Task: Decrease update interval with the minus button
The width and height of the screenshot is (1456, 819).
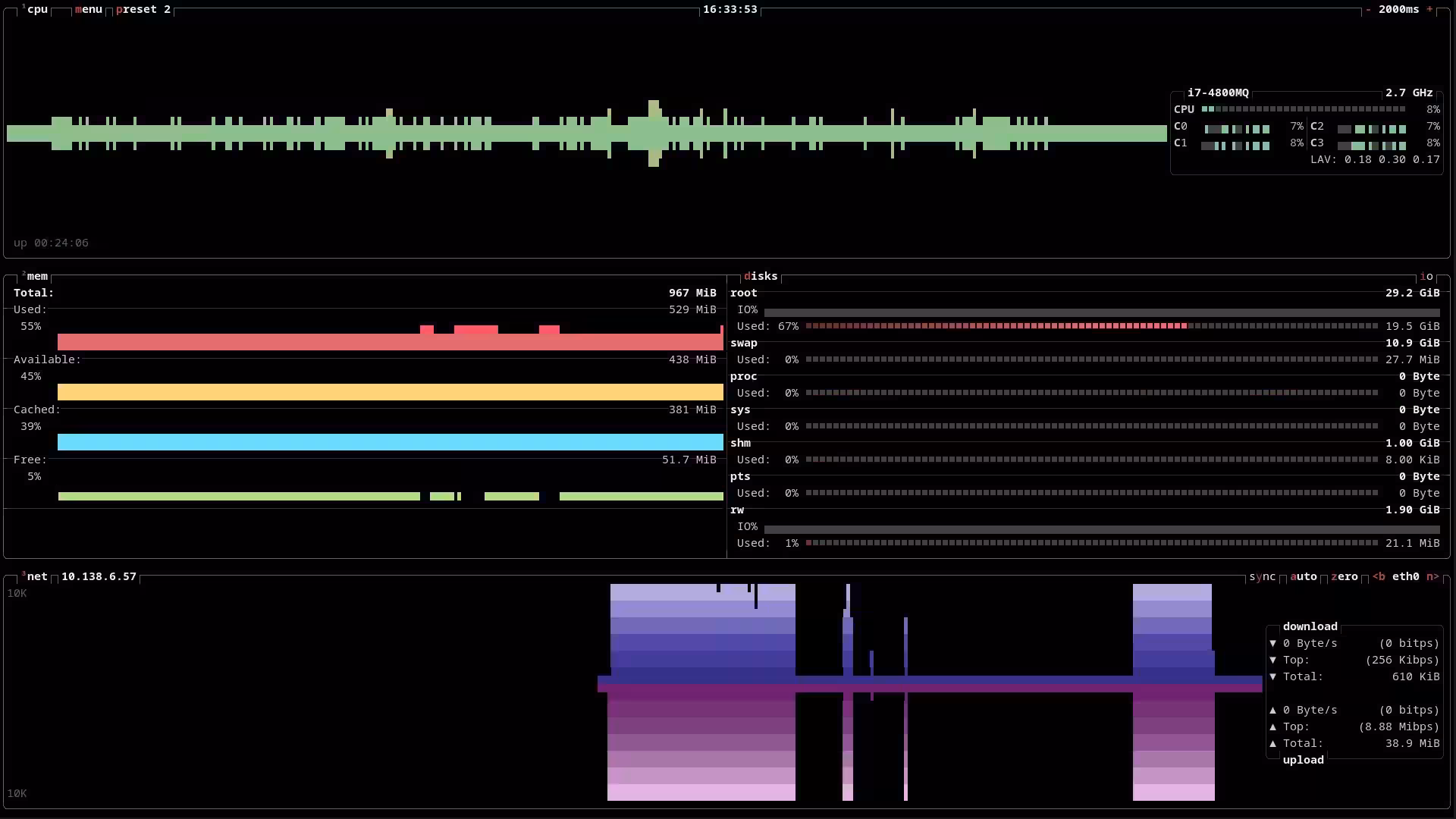Action: coord(1368,9)
